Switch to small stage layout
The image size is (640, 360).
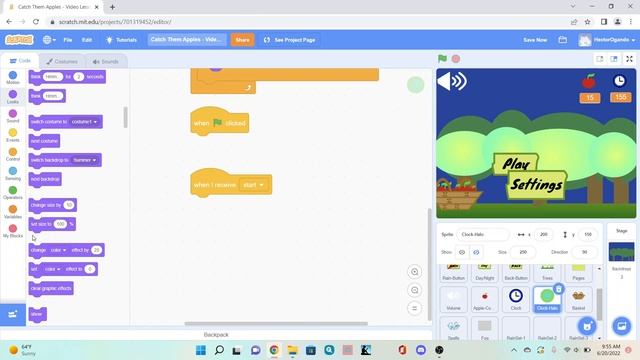point(600,59)
